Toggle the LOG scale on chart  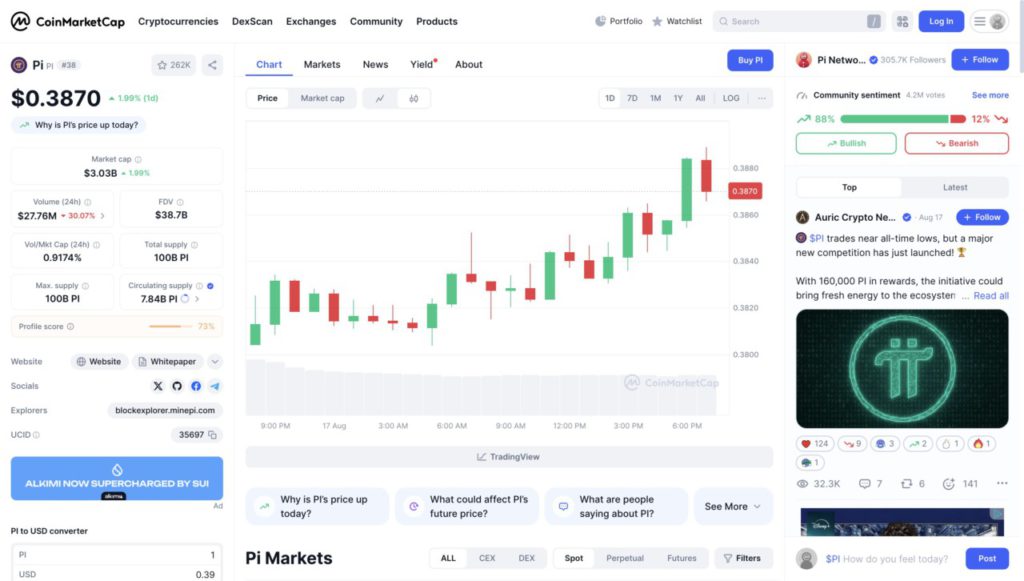pyautogui.click(x=731, y=98)
